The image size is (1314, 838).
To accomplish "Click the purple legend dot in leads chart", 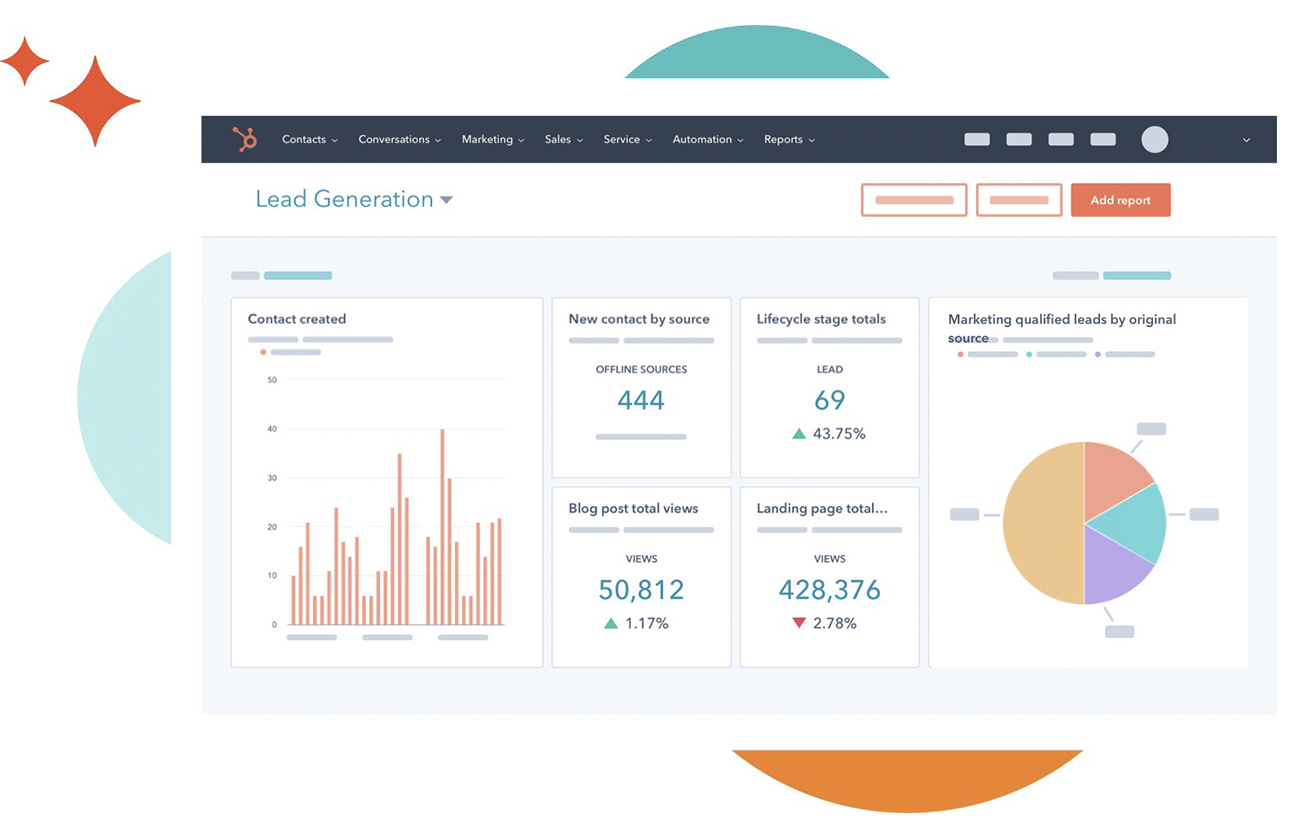I will point(1098,354).
